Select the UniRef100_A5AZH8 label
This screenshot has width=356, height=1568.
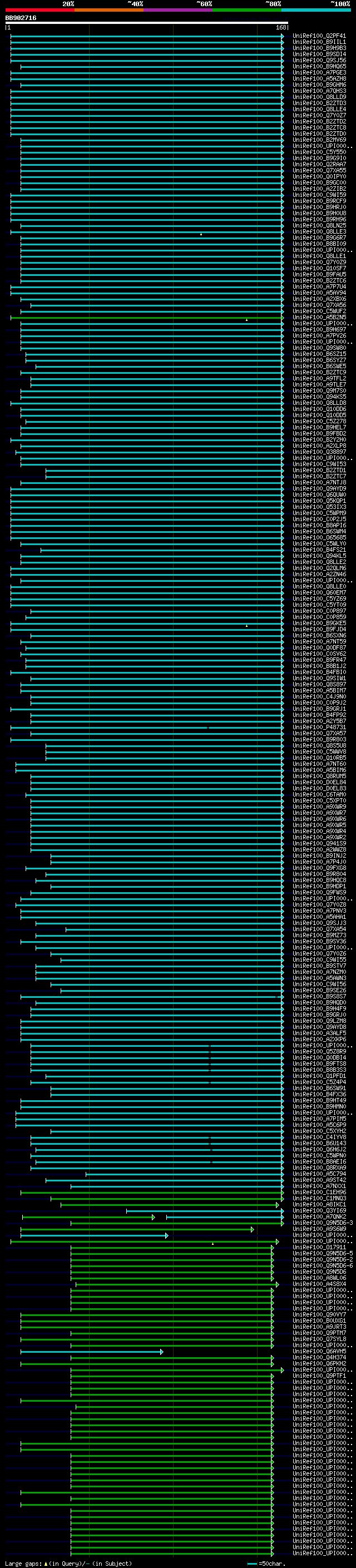319,78
